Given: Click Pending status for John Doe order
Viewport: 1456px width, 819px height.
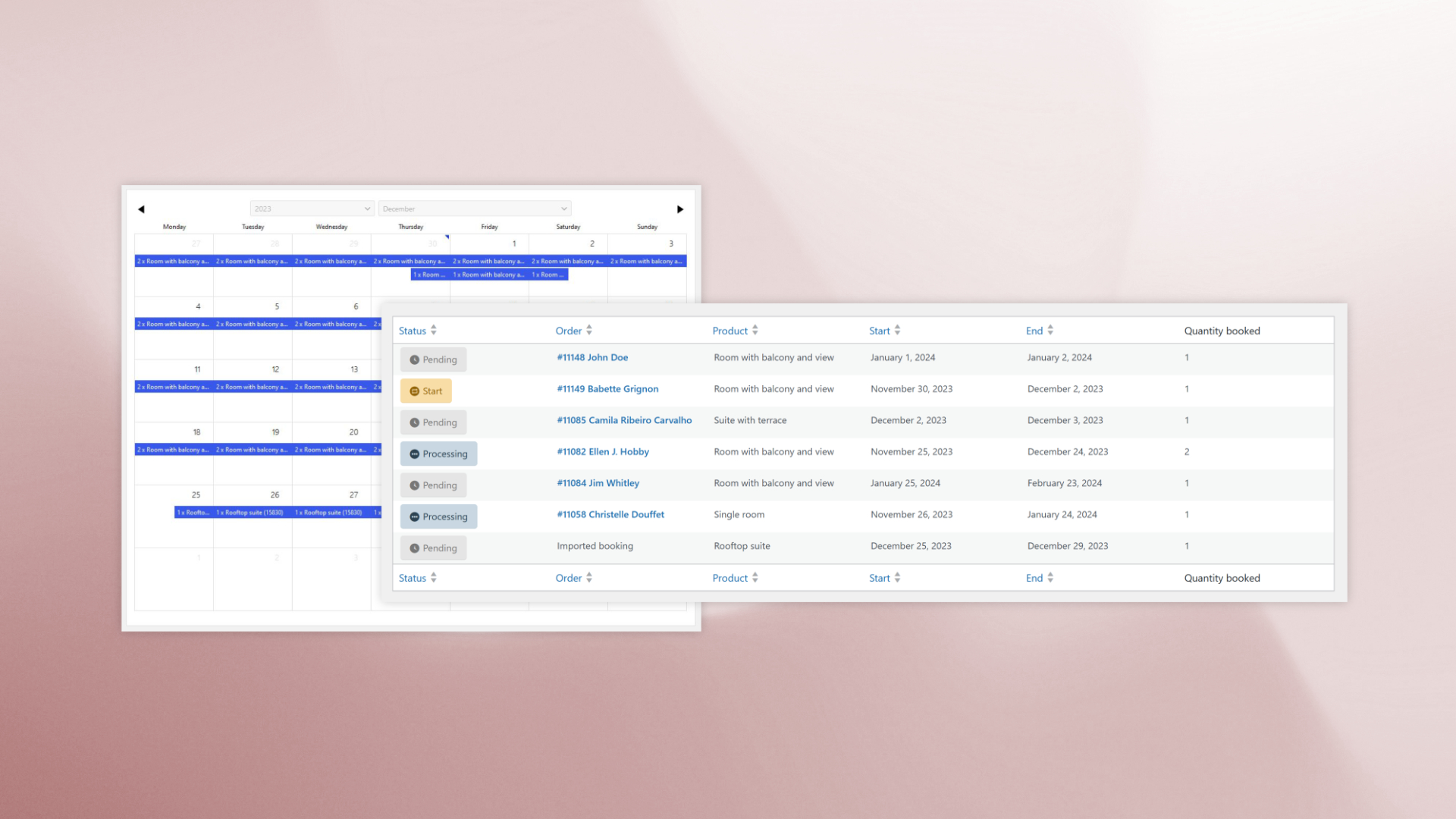Looking at the screenshot, I should (433, 359).
